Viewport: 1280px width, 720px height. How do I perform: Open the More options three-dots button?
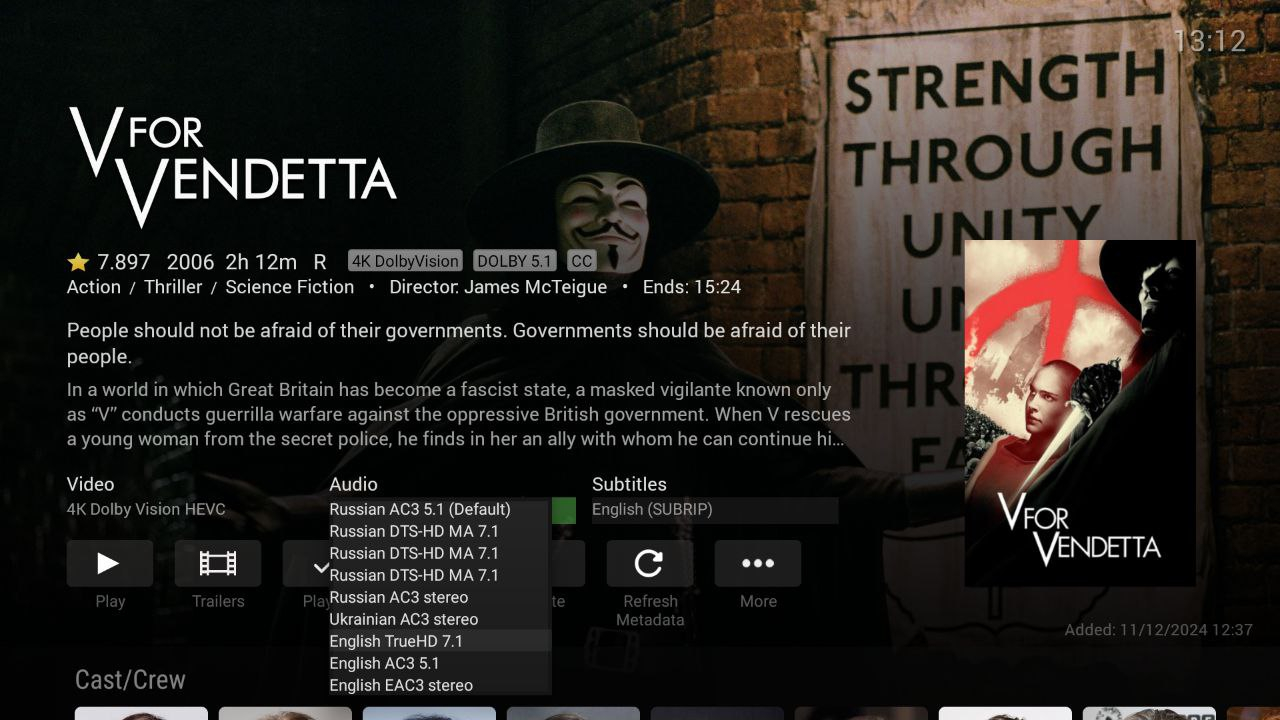[x=758, y=563]
